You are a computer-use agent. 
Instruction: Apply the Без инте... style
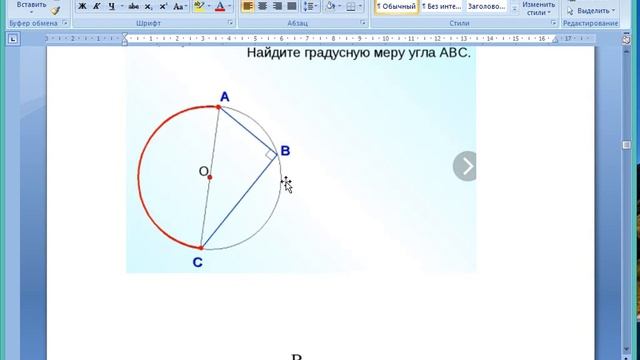(442, 7)
